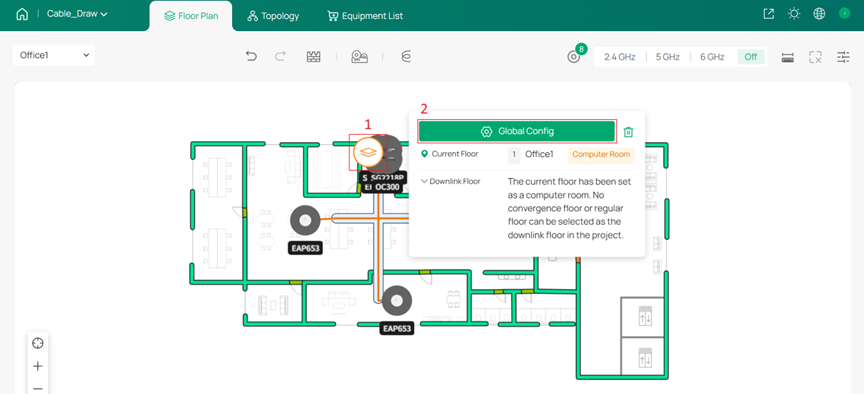The height and width of the screenshot is (394, 864).
Task: Click the recenter view crosshair icon
Action: tap(37, 343)
